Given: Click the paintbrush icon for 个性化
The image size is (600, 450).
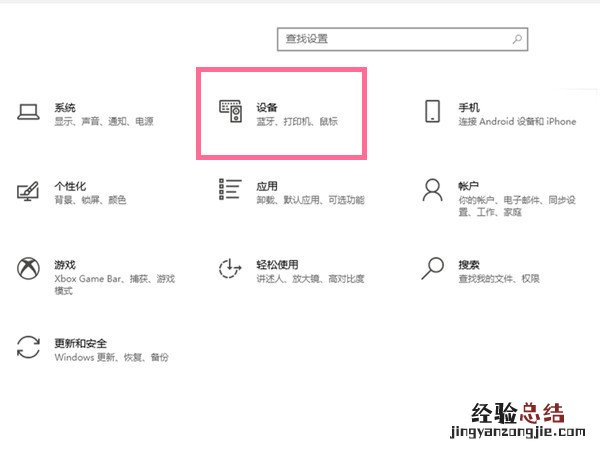Looking at the screenshot, I should pos(28,191).
